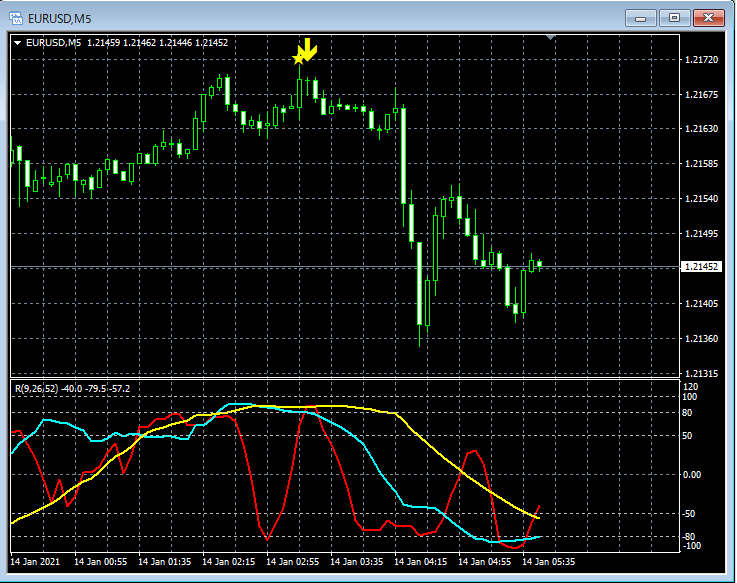The height and width of the screenshot is (583, 737).
Task: Click the grey chart shift triangle marker
Action: coord(550,38)
